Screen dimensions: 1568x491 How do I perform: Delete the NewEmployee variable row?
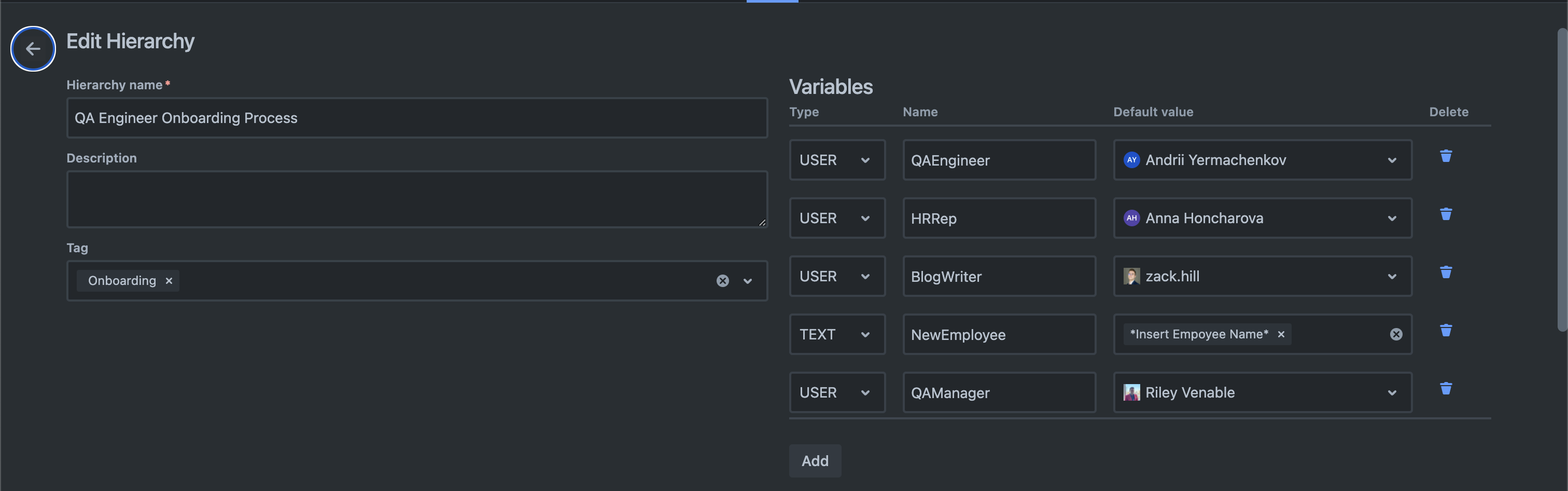tap(1446, 331)
